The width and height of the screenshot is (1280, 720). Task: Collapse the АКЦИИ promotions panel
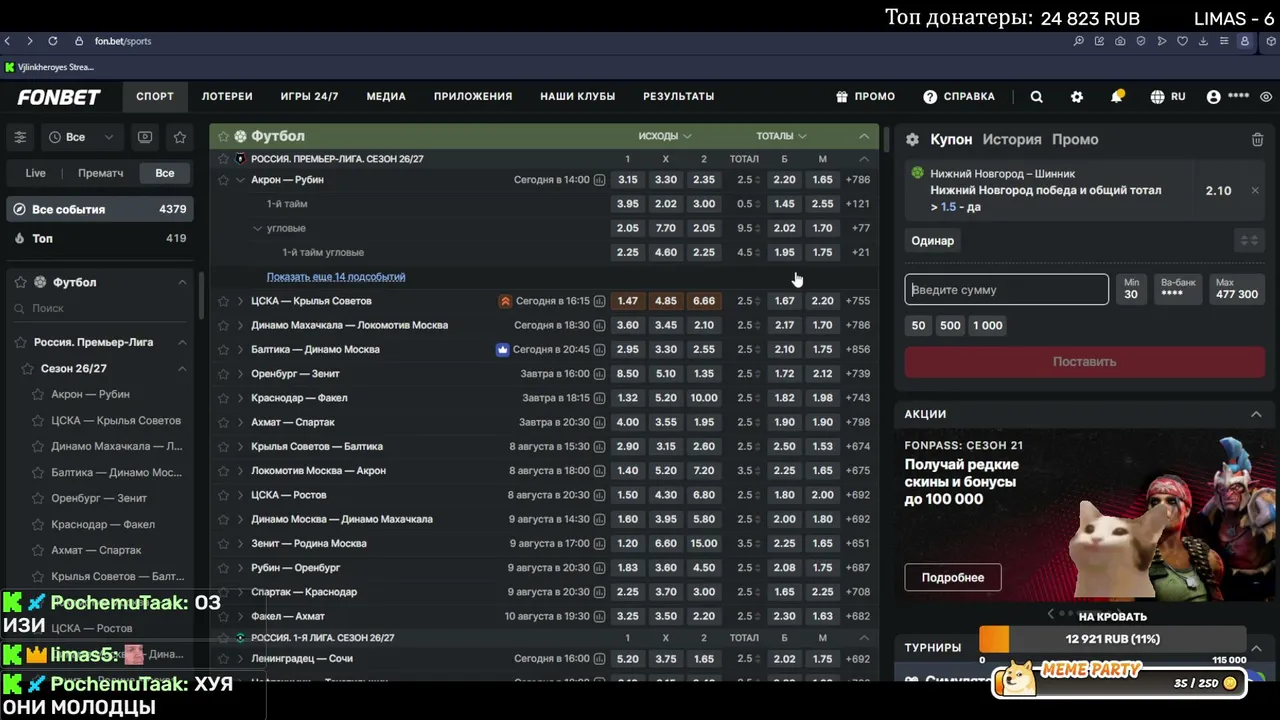point(1256,414)
